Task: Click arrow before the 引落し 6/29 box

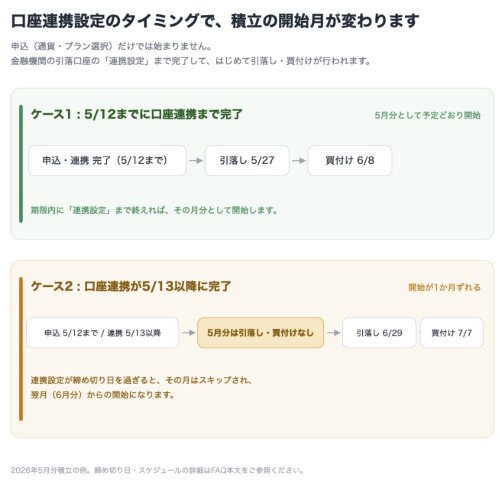Action: (x=333, y=333)
